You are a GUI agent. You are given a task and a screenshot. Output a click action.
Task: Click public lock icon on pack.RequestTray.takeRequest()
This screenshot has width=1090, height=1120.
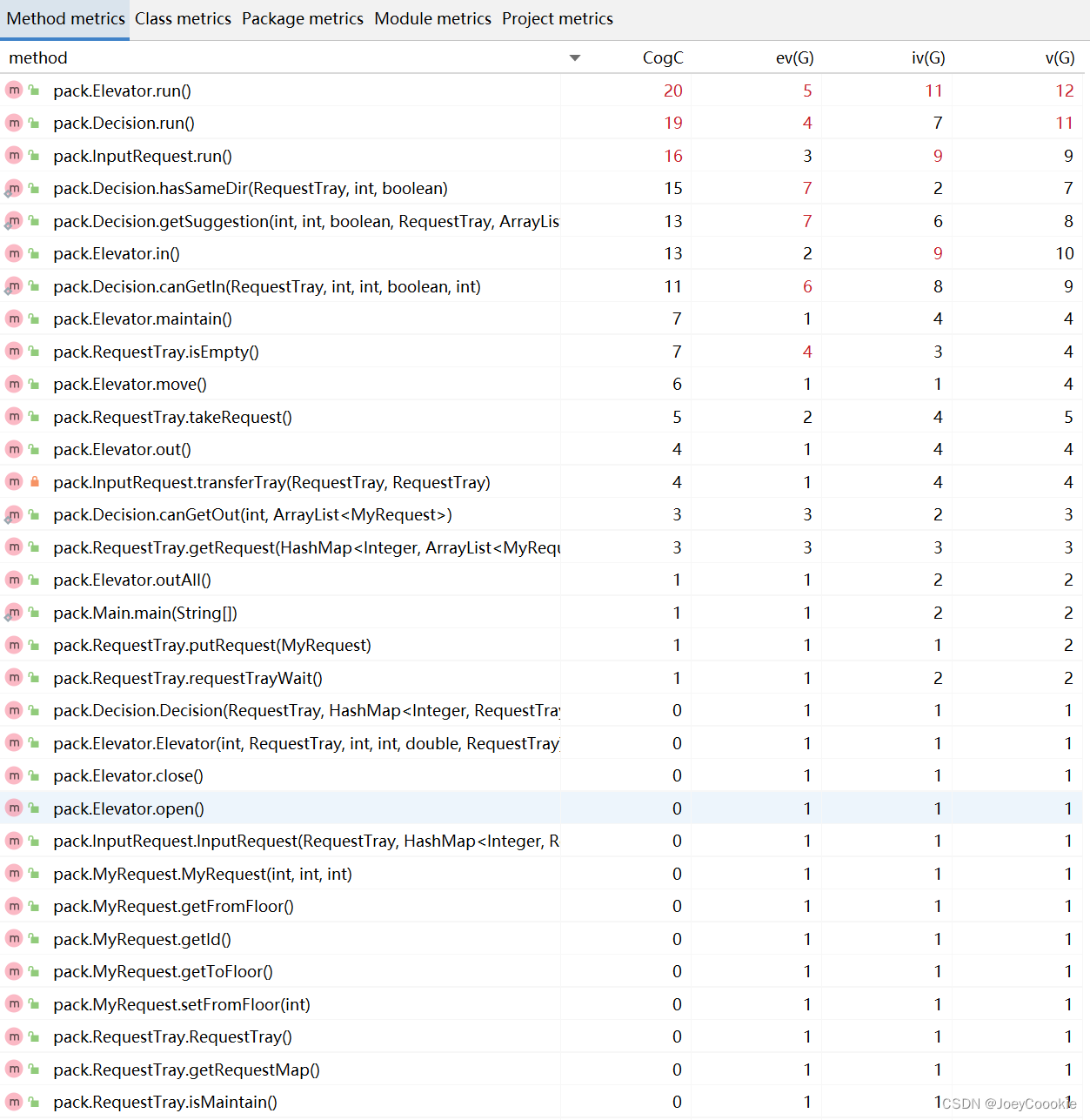[34, 416]
